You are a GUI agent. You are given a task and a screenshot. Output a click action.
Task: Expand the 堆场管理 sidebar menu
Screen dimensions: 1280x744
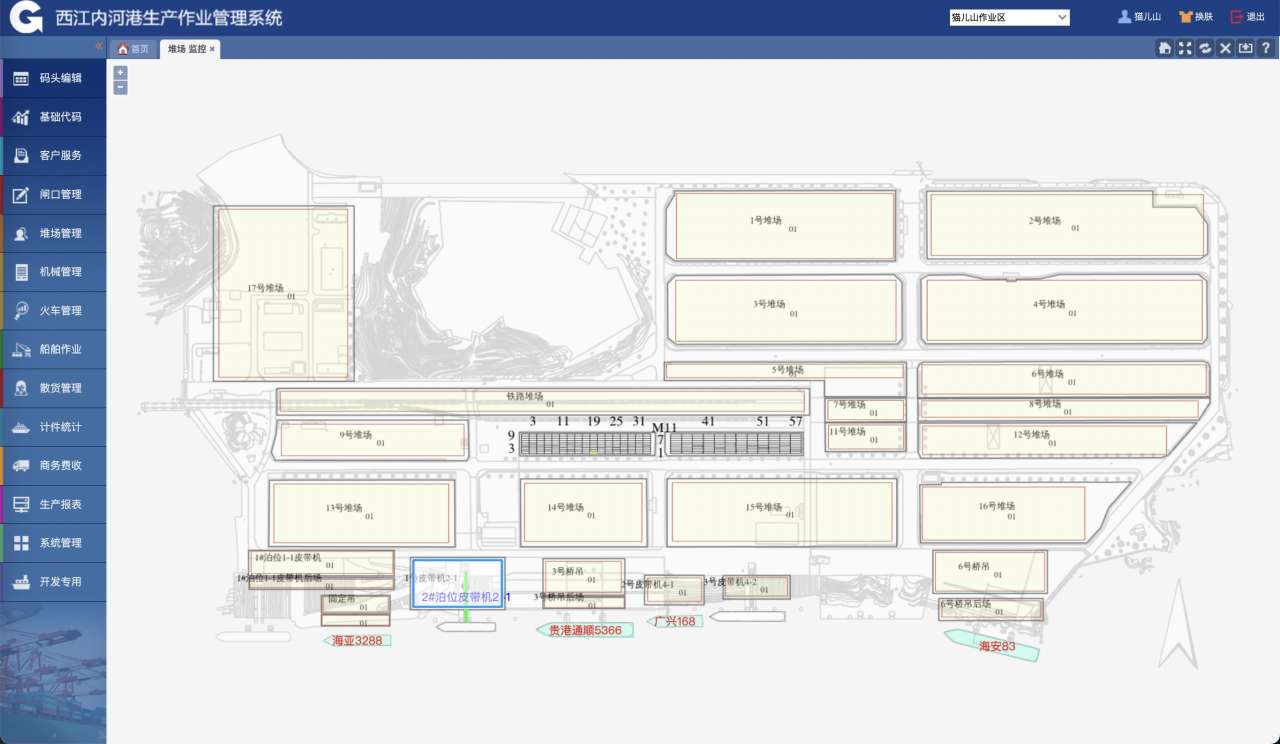click(53, 233)
